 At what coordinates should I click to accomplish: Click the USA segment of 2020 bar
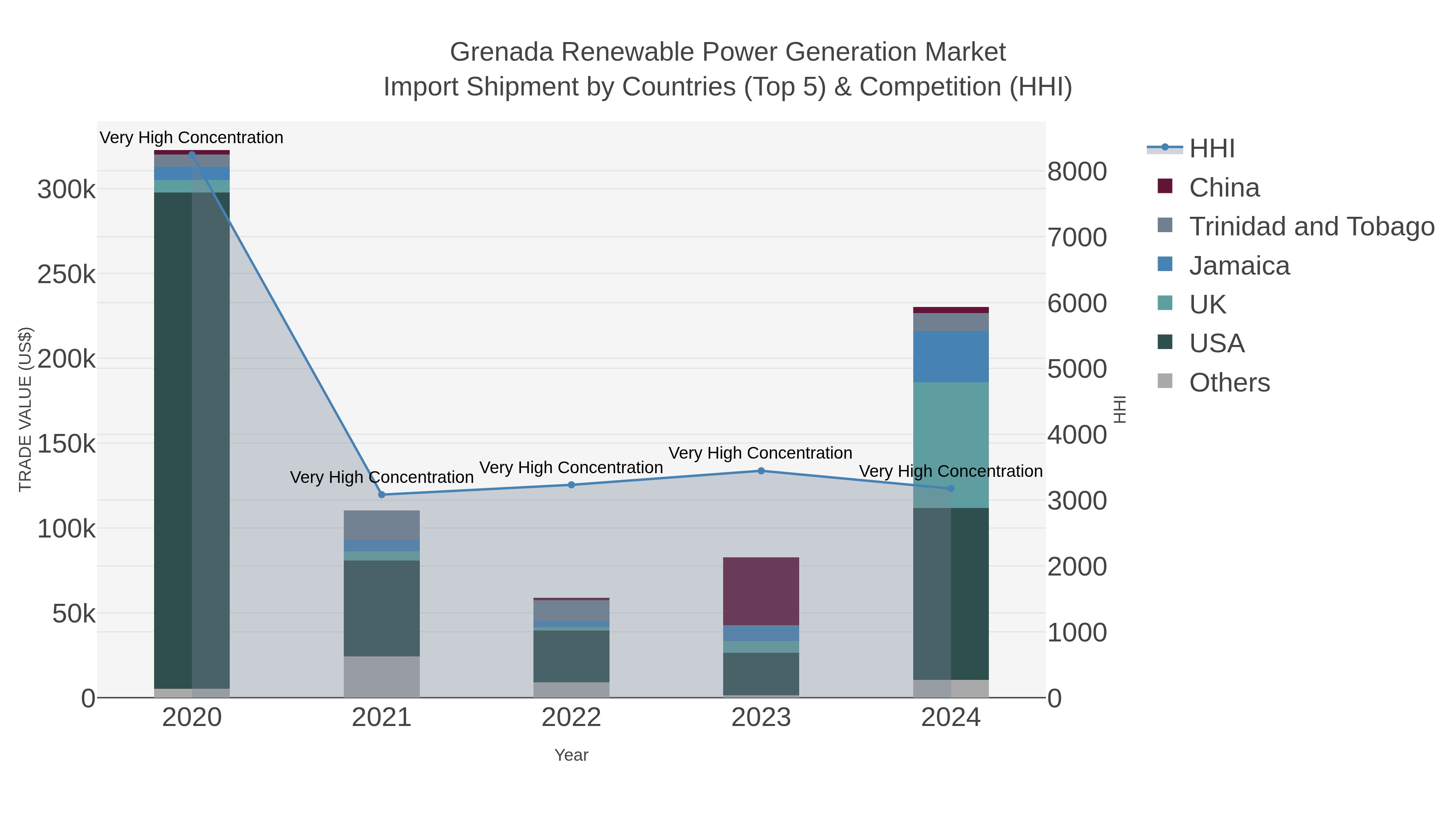pyautogui.click(x=192, y=441)
